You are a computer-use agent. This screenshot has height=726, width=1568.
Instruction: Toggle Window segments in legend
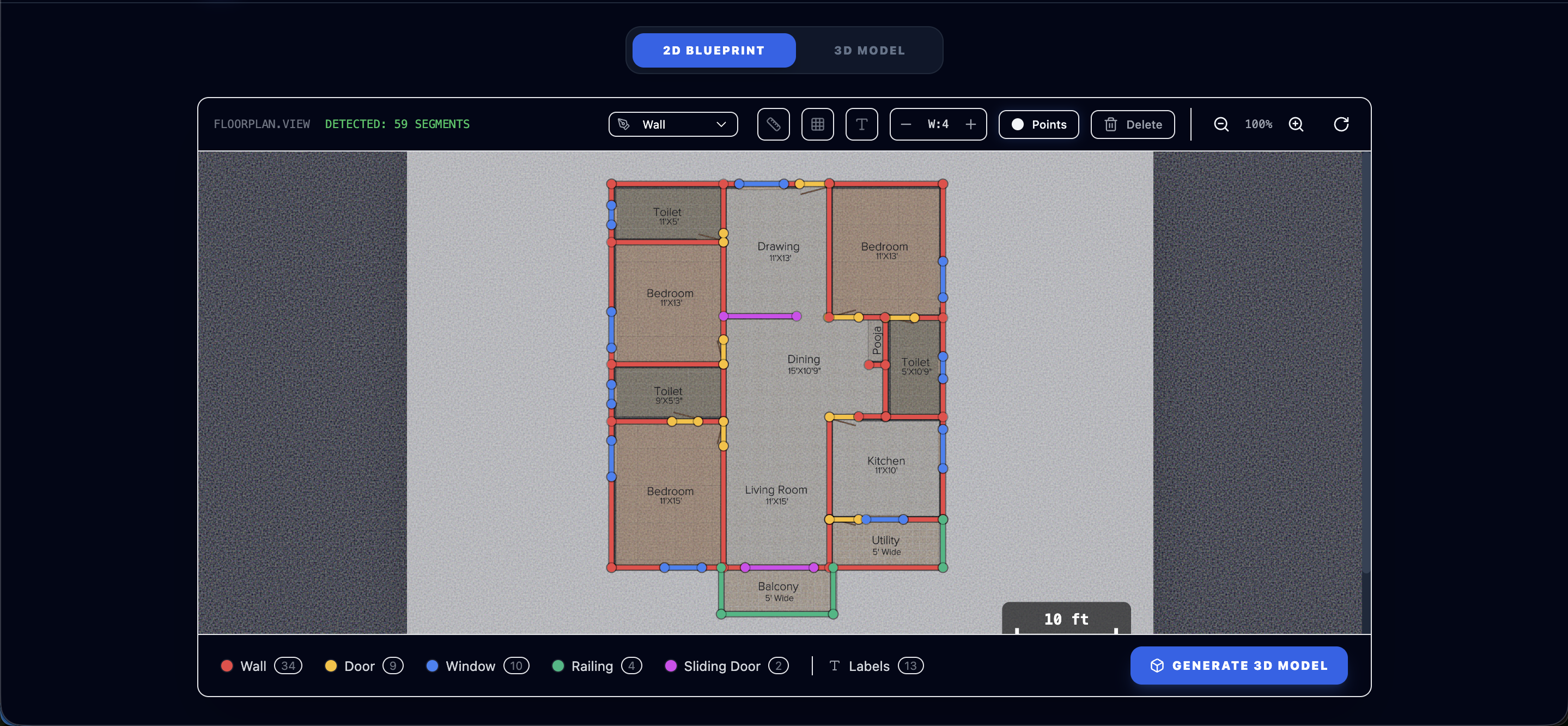[470, 665]
